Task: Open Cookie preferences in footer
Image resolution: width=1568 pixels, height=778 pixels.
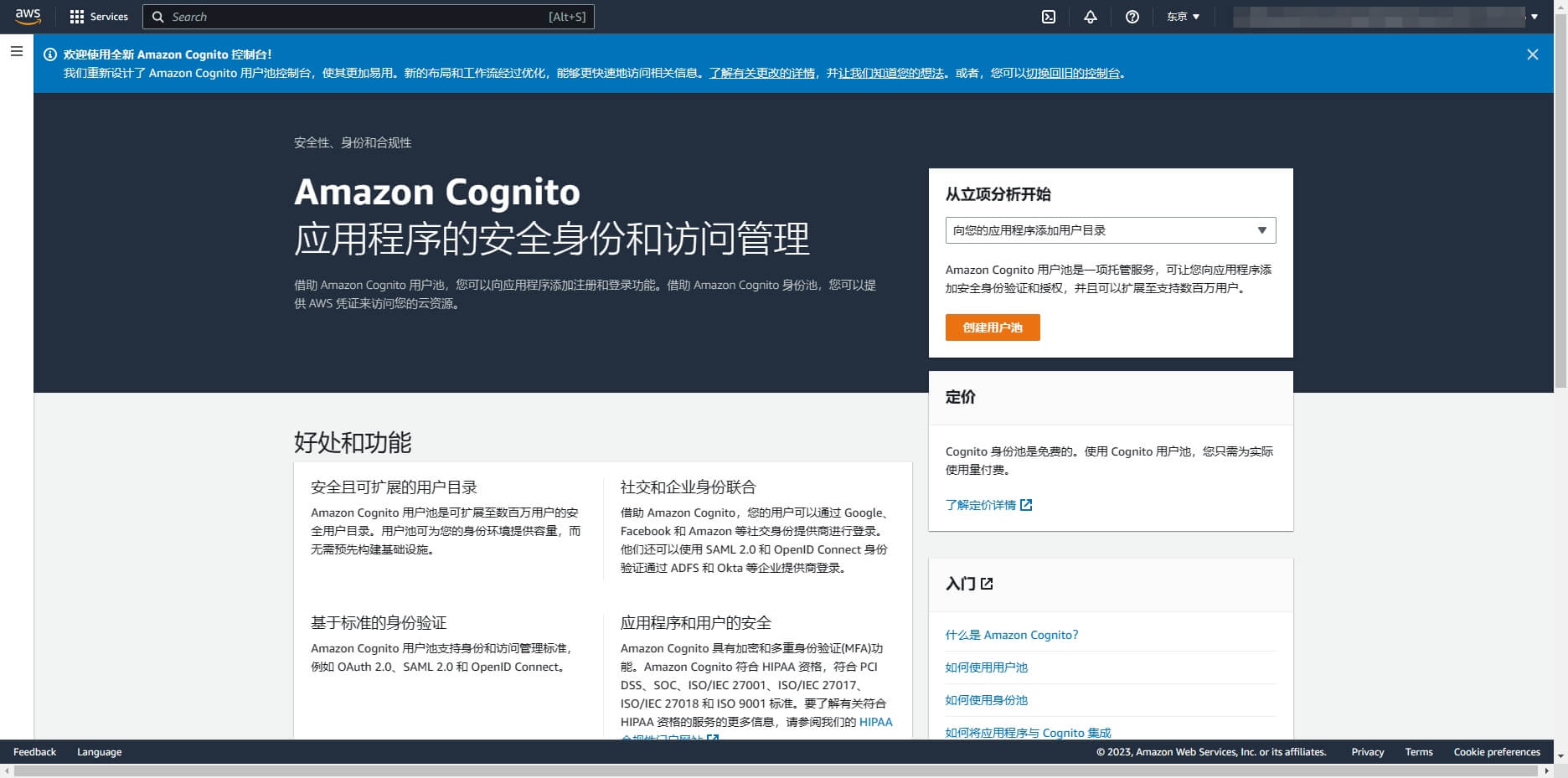Action: point(1496,752)
